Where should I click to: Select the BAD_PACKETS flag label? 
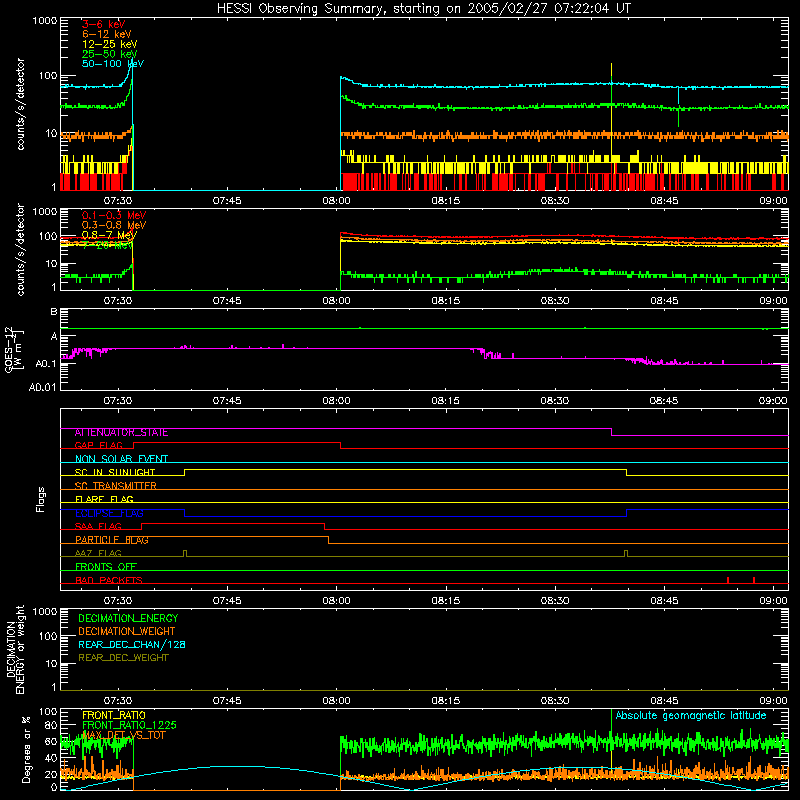pyautogui.click(x=109, y=580)
